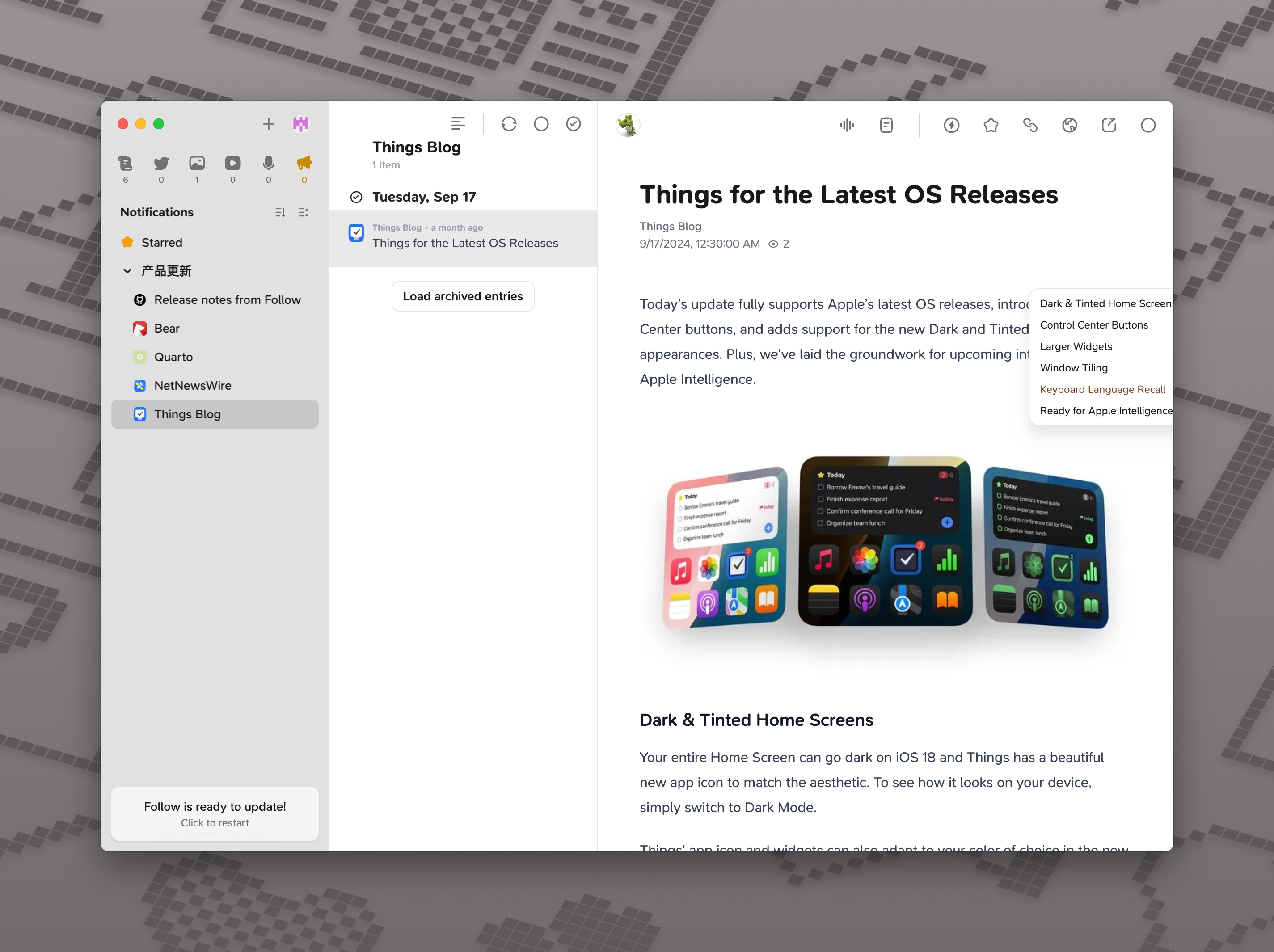Click the article date 9/17/2024
This screenshot has height=952, width=1274.
(x=699, y=244)
